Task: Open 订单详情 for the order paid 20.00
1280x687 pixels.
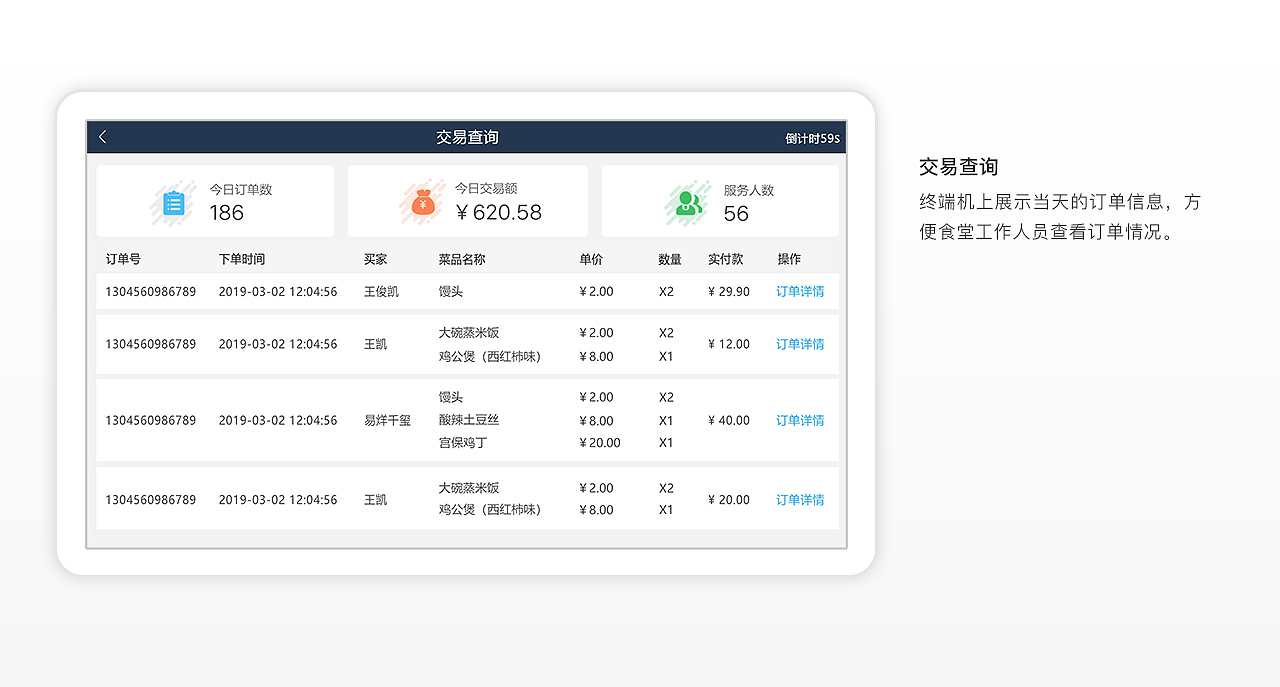Action: coord(800,500)
